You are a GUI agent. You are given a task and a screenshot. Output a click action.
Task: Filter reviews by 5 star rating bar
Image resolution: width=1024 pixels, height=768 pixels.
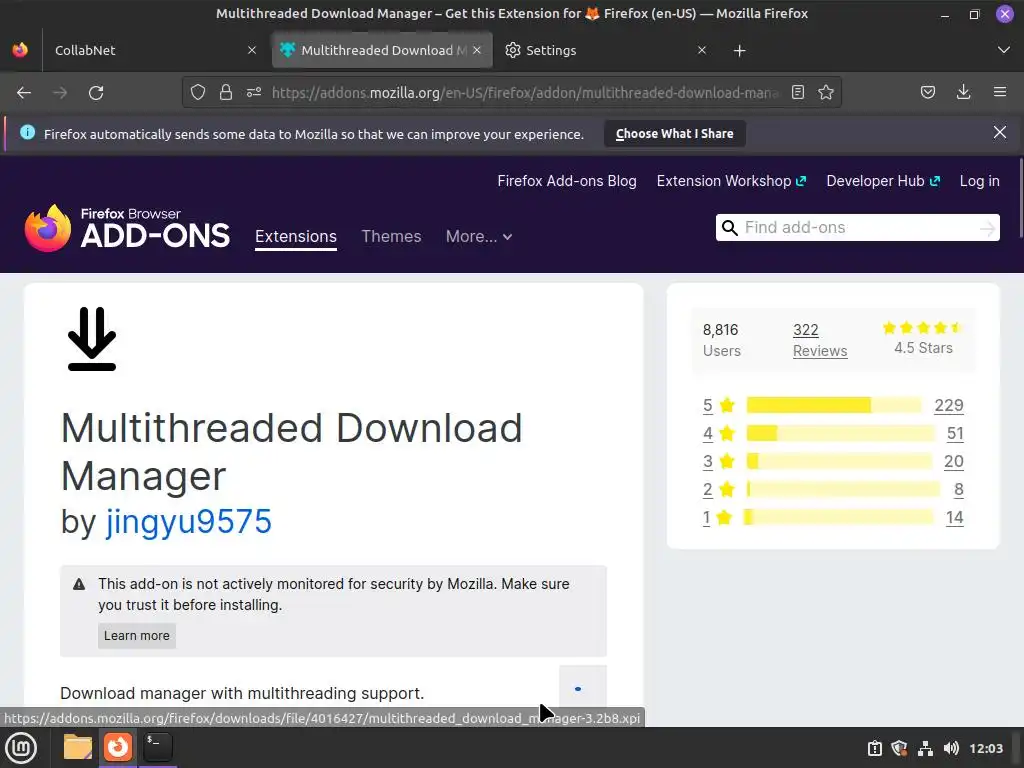coord(834,405)
